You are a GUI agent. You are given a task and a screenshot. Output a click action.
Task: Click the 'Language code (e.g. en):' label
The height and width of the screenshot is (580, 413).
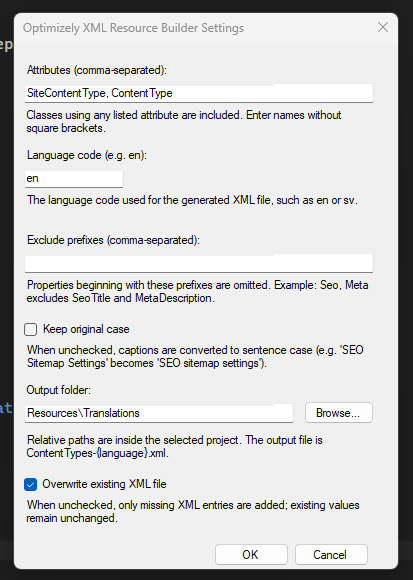click(x=87, y=155)
